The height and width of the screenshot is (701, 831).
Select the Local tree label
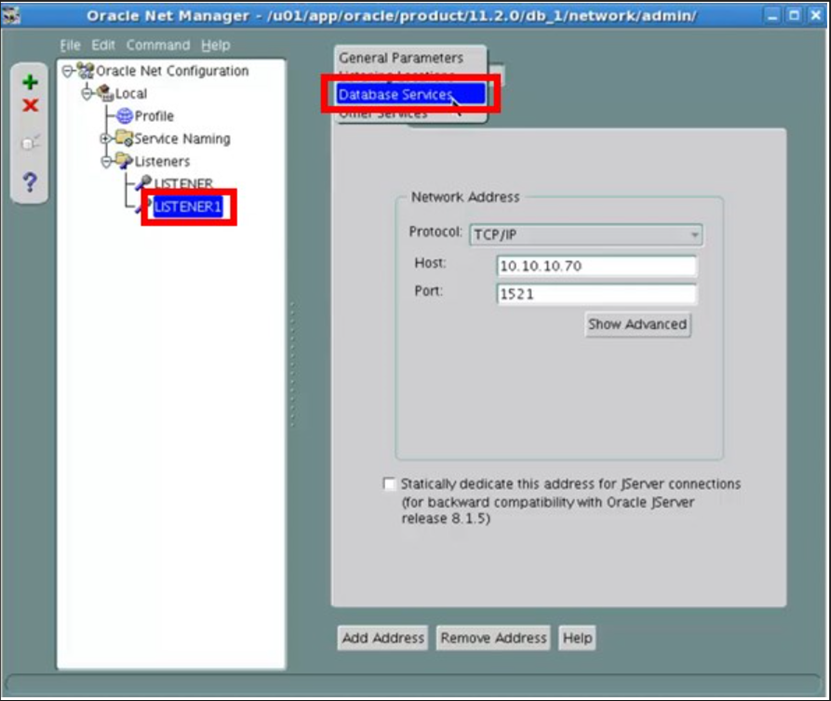click(x=131, y=94)
